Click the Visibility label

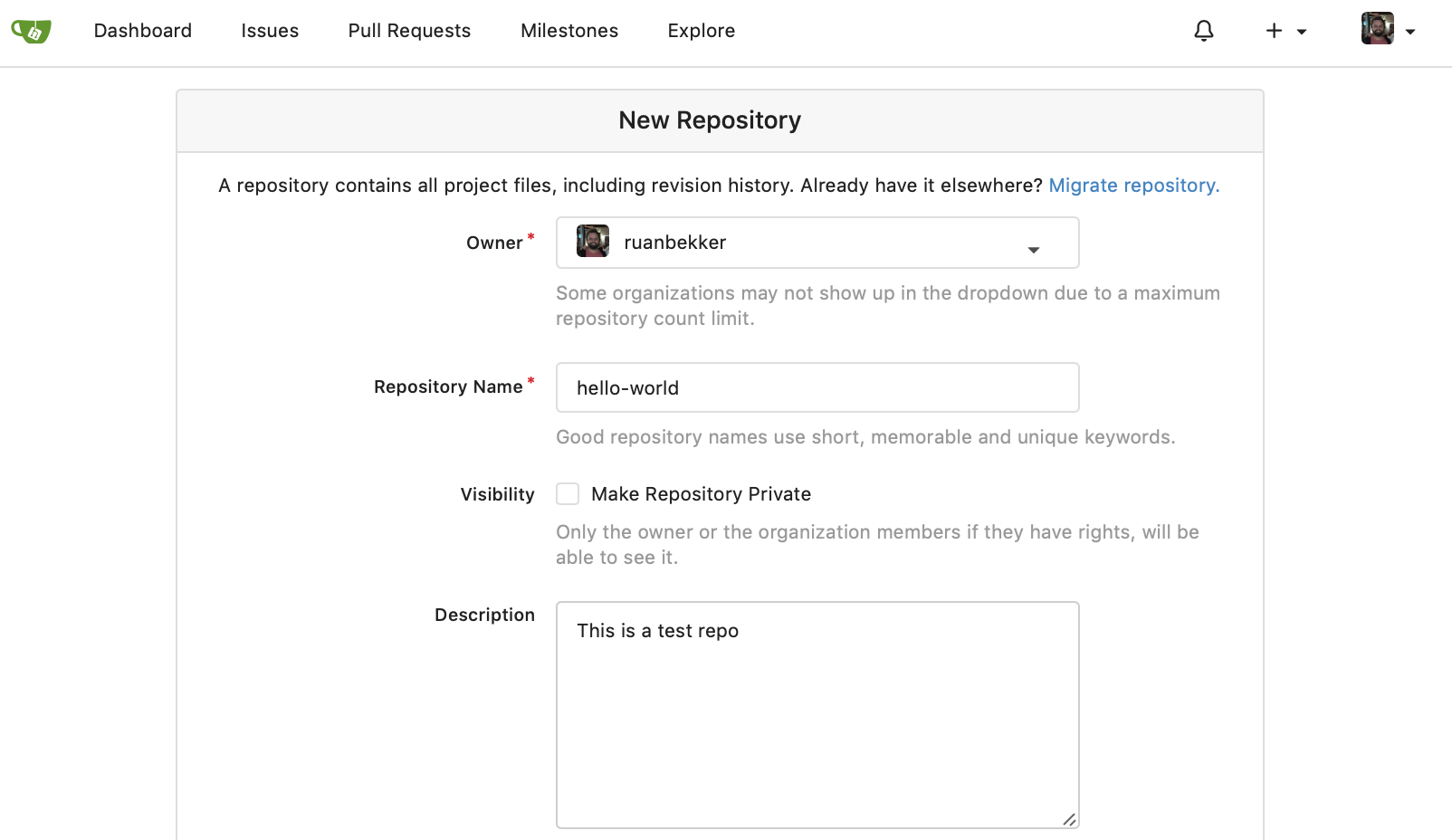497,494
